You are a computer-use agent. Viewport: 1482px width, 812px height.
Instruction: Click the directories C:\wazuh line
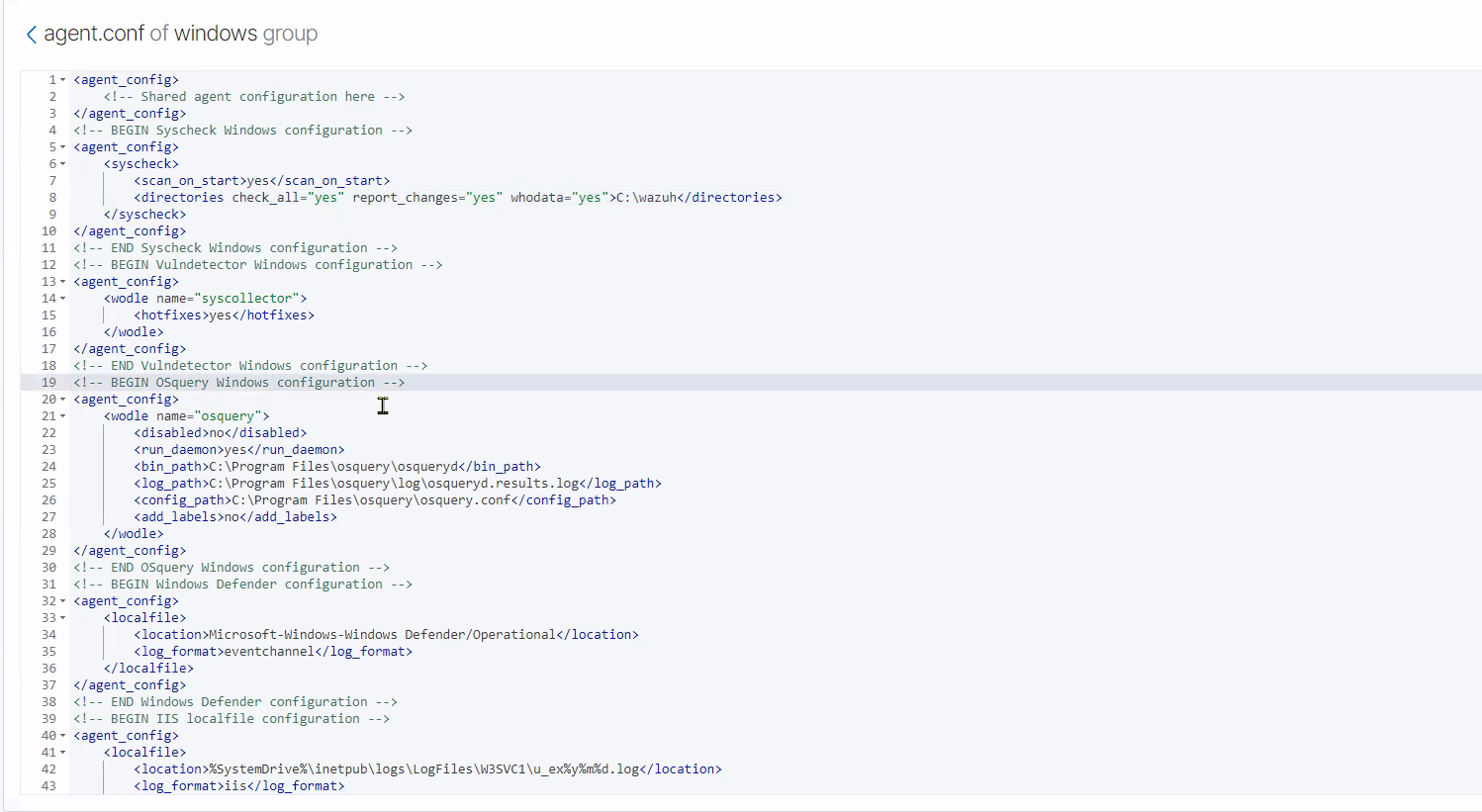coord(458,197)
